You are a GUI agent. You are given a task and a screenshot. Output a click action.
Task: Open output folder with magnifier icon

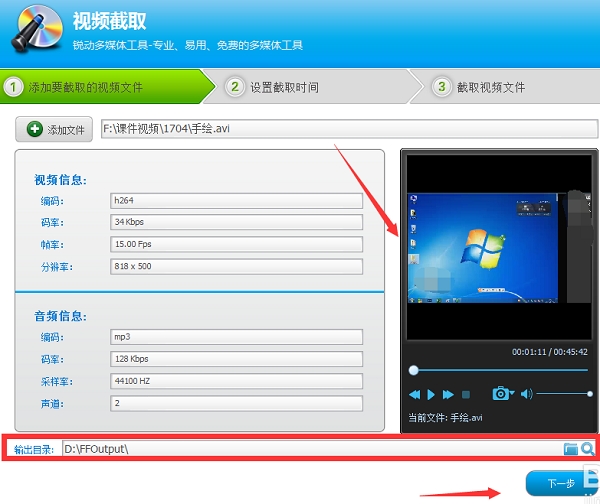click(587, 449)
